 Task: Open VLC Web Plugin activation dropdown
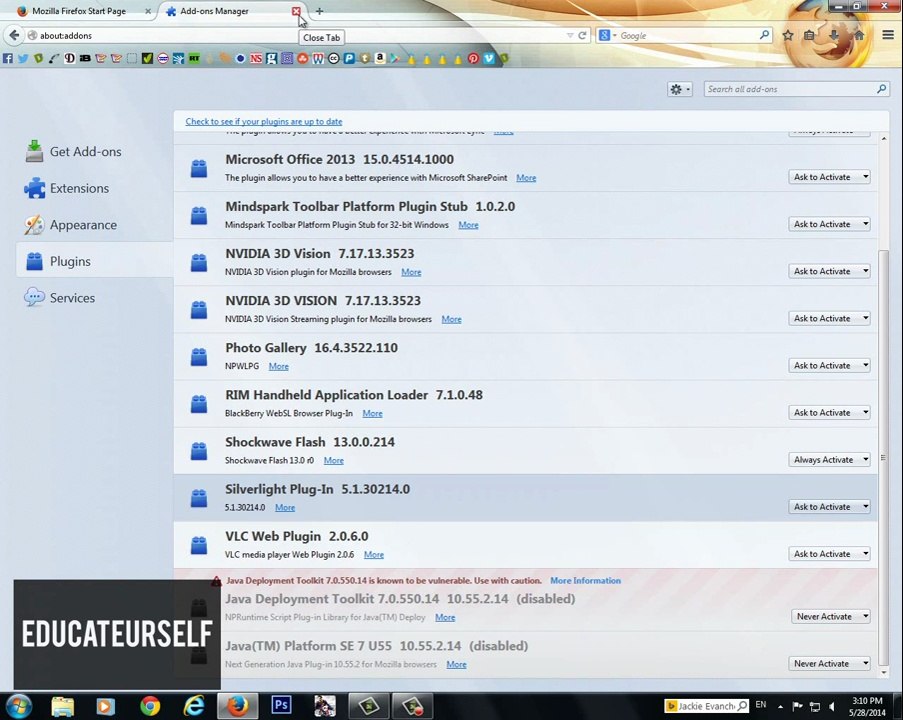coord(829,554)
